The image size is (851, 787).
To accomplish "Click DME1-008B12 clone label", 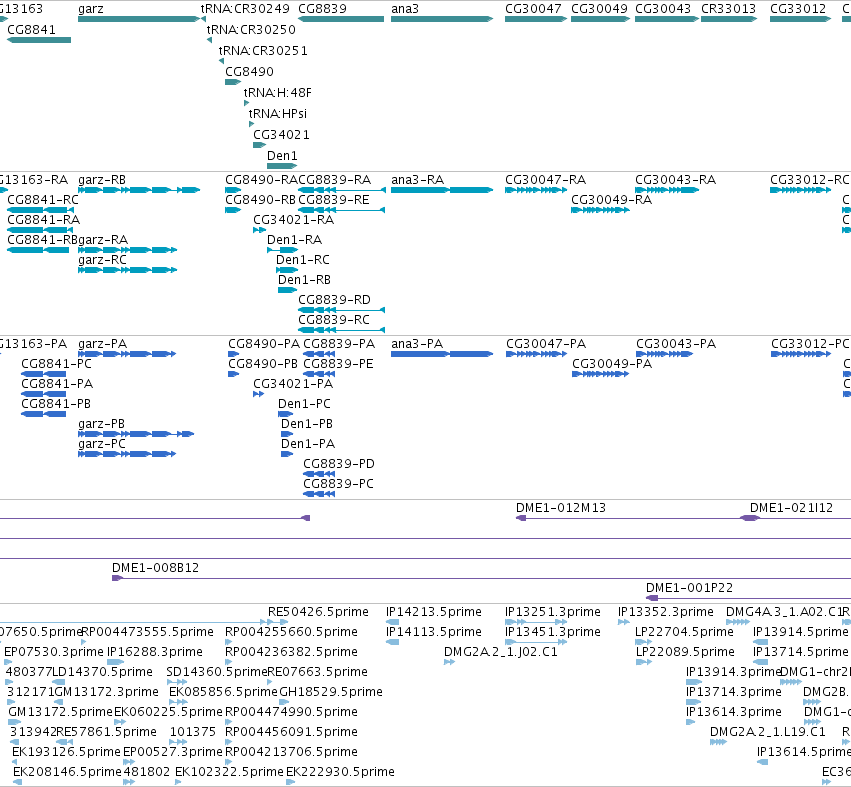I will pos(155,568).
